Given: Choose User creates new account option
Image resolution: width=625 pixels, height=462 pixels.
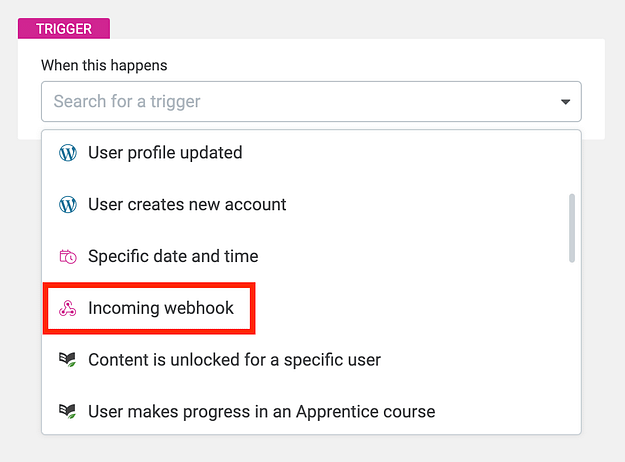Looking at the screenshot, I should [x=187, y=205].
